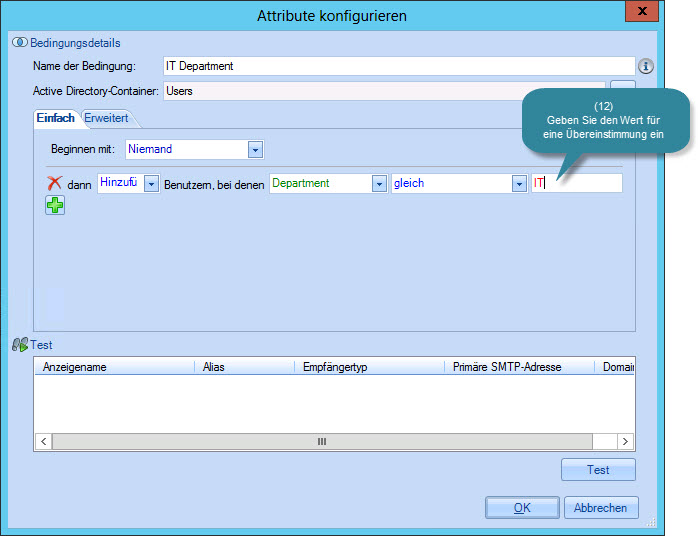The image size is (698, 536).
Task: Confirm with the OK button
Action: tap(522, 508)
